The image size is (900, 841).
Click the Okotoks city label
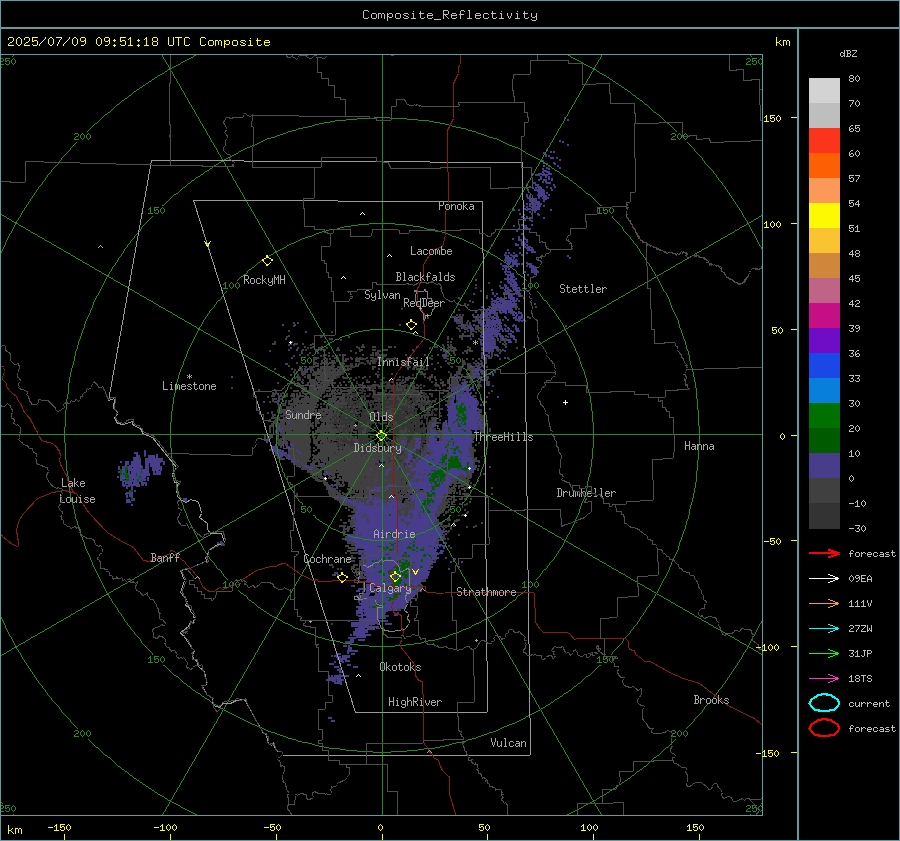[400, 667]
